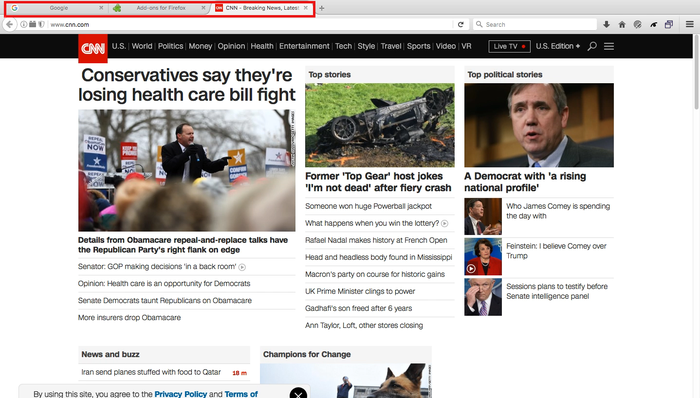This screenshot has width=700, height=398.
Task: Click the www.cnn.com address bar
Action: pyautogui.click(x=250, y=25)
